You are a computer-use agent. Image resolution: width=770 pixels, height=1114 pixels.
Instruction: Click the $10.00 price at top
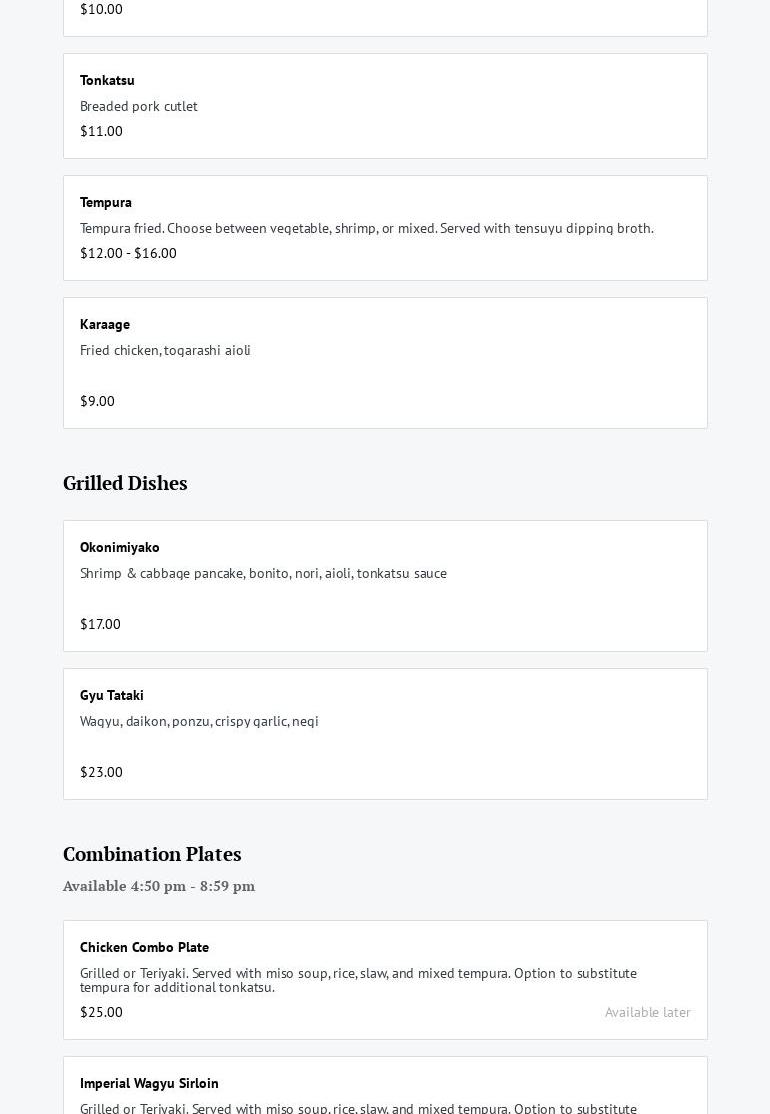tap(101, 9)
